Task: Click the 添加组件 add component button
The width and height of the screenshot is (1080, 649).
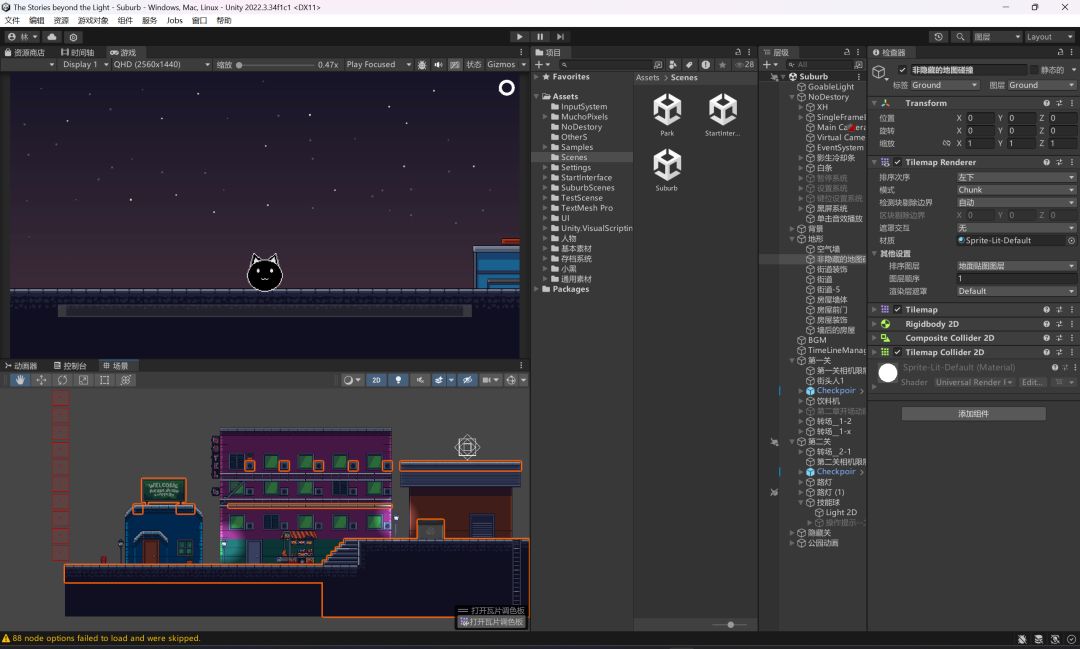Action: 973,414
